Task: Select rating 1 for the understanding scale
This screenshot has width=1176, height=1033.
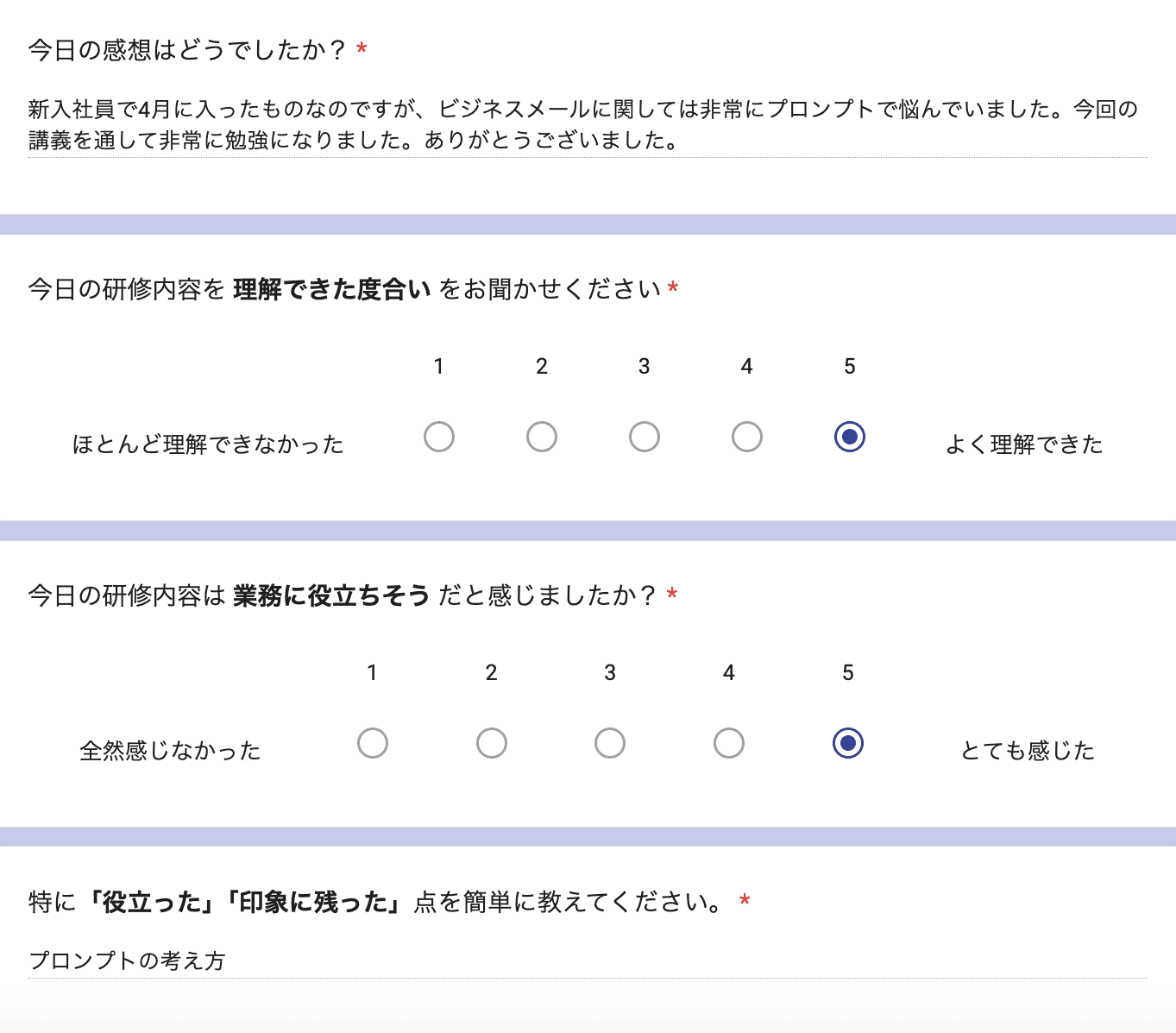Action: 439,437
